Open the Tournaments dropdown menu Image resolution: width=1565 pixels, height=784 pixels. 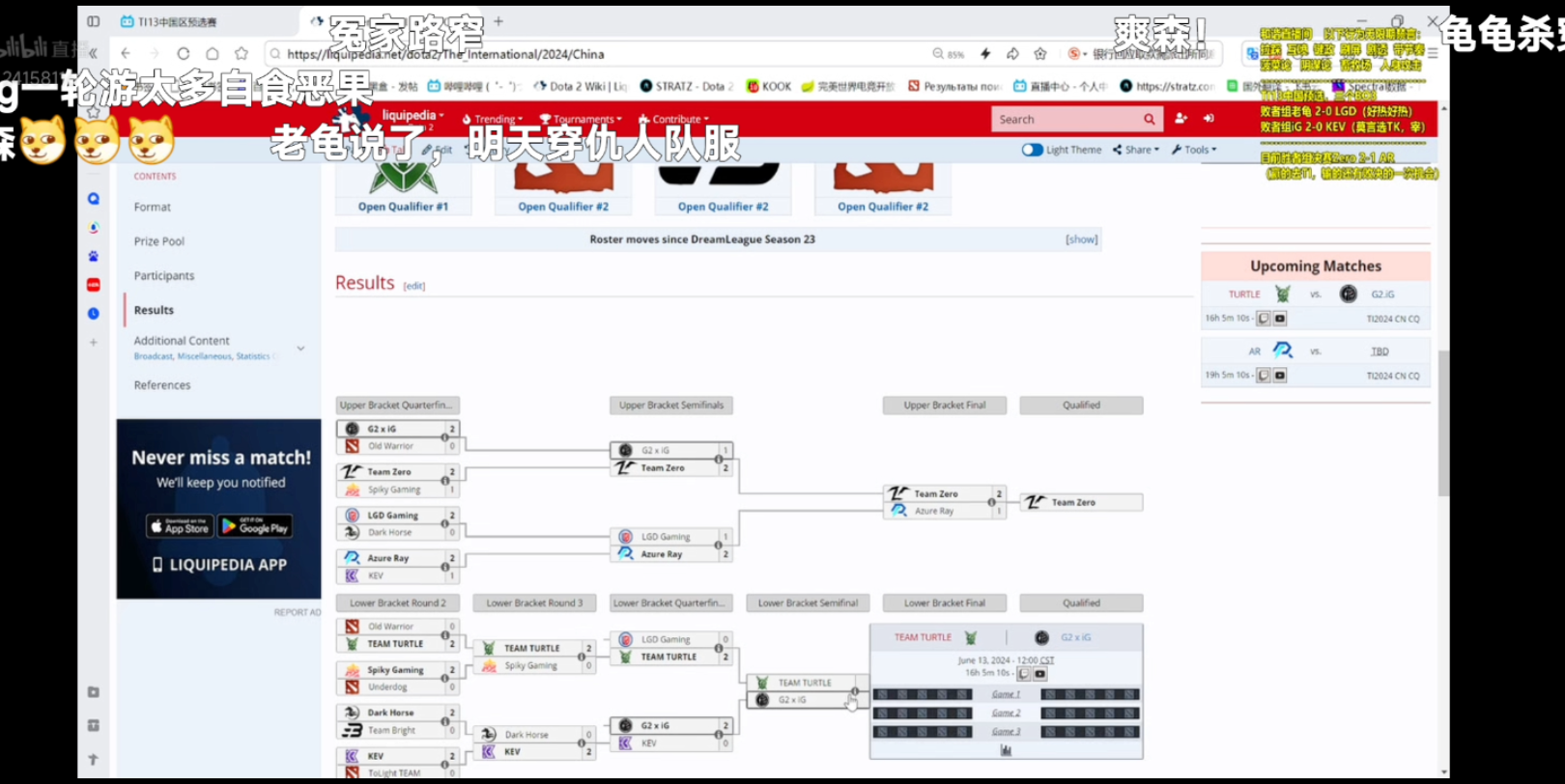(x=581, y=120)
